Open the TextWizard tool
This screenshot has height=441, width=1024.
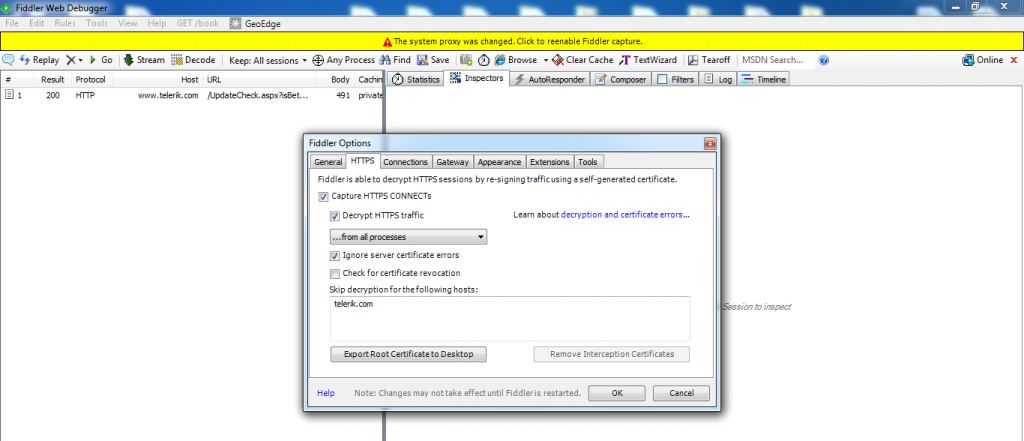648,60
